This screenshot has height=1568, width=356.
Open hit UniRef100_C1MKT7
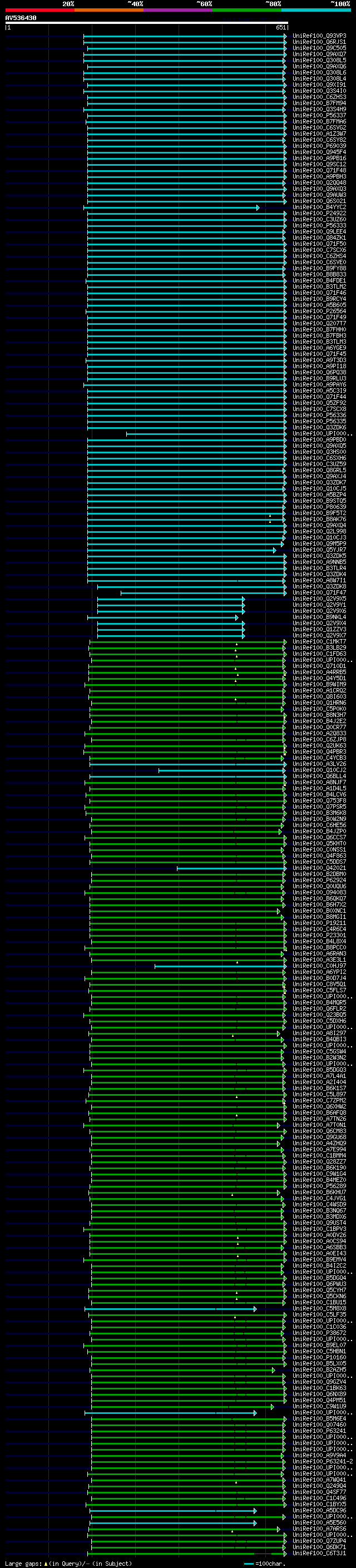coord(319,641)
